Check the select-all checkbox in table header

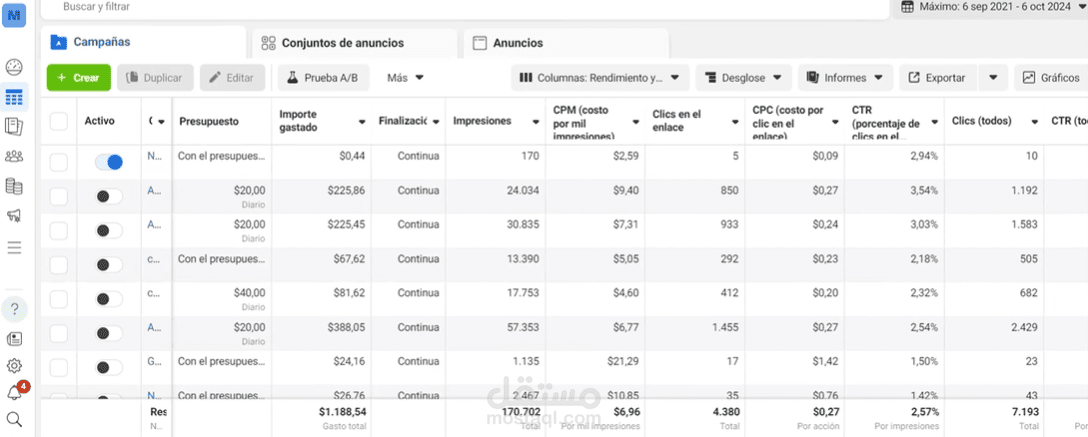click(x=59, y=121)
